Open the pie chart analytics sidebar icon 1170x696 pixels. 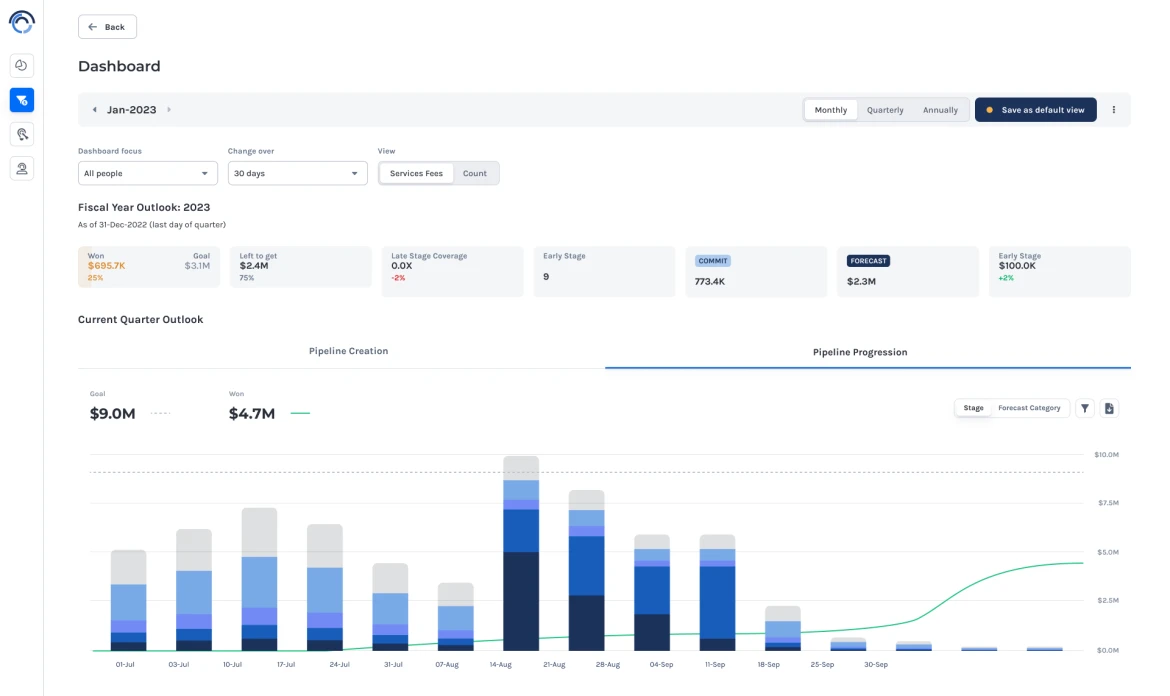click(22, 66)
